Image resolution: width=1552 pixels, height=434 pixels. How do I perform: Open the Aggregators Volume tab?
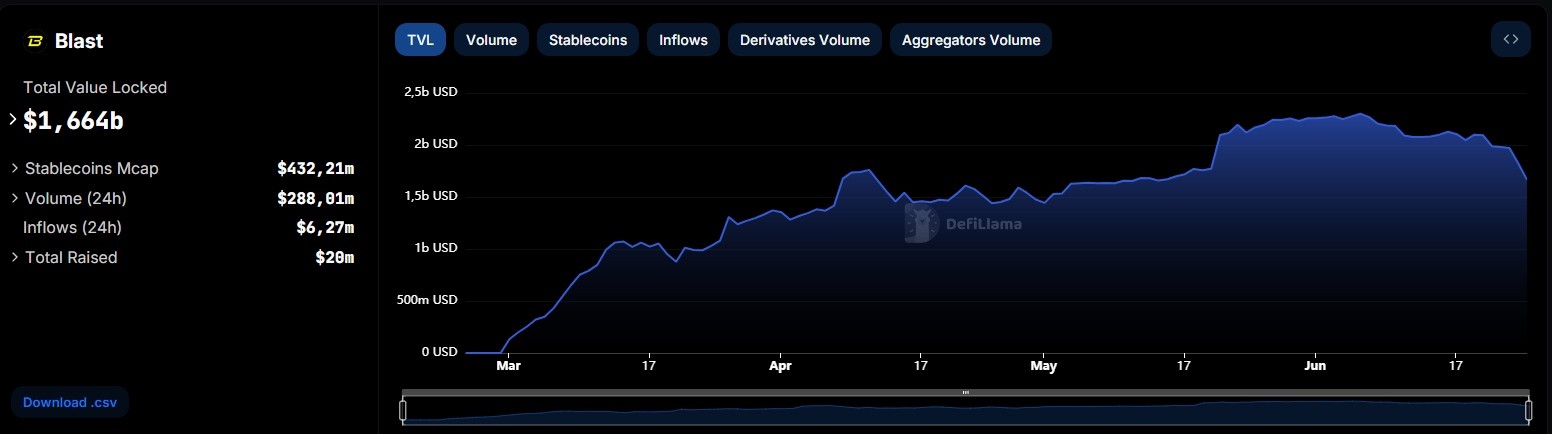971,40
